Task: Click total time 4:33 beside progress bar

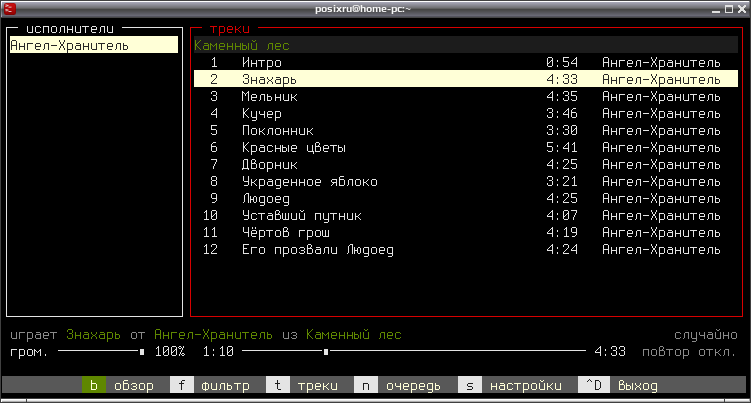Action: [x=610, y=352]
